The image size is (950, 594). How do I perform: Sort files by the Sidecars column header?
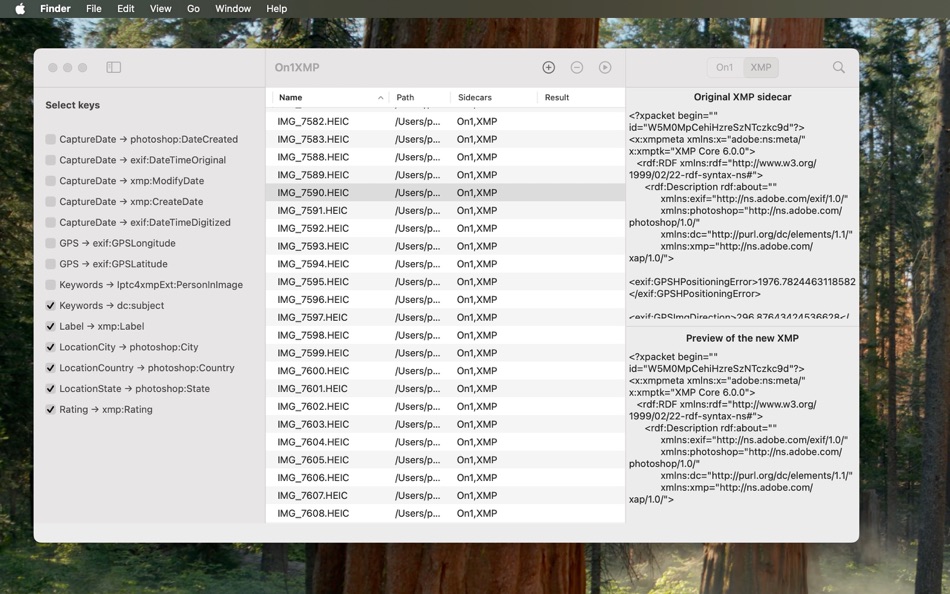474,97
